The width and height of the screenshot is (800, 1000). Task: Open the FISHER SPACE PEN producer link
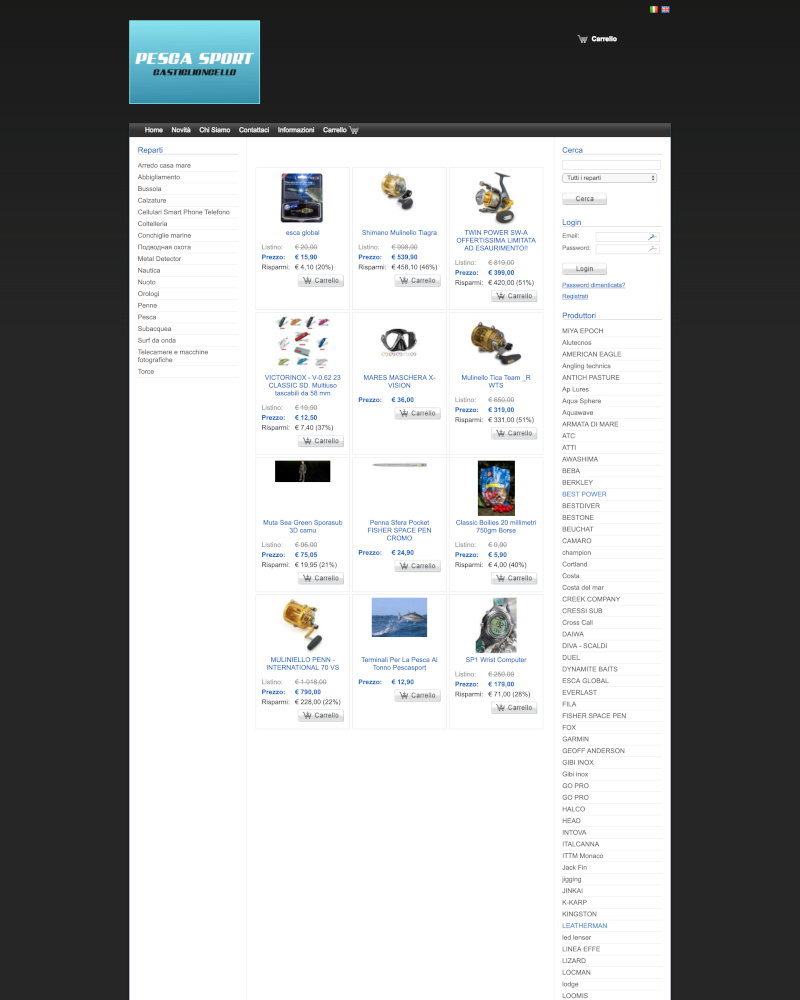click(594, 716)
